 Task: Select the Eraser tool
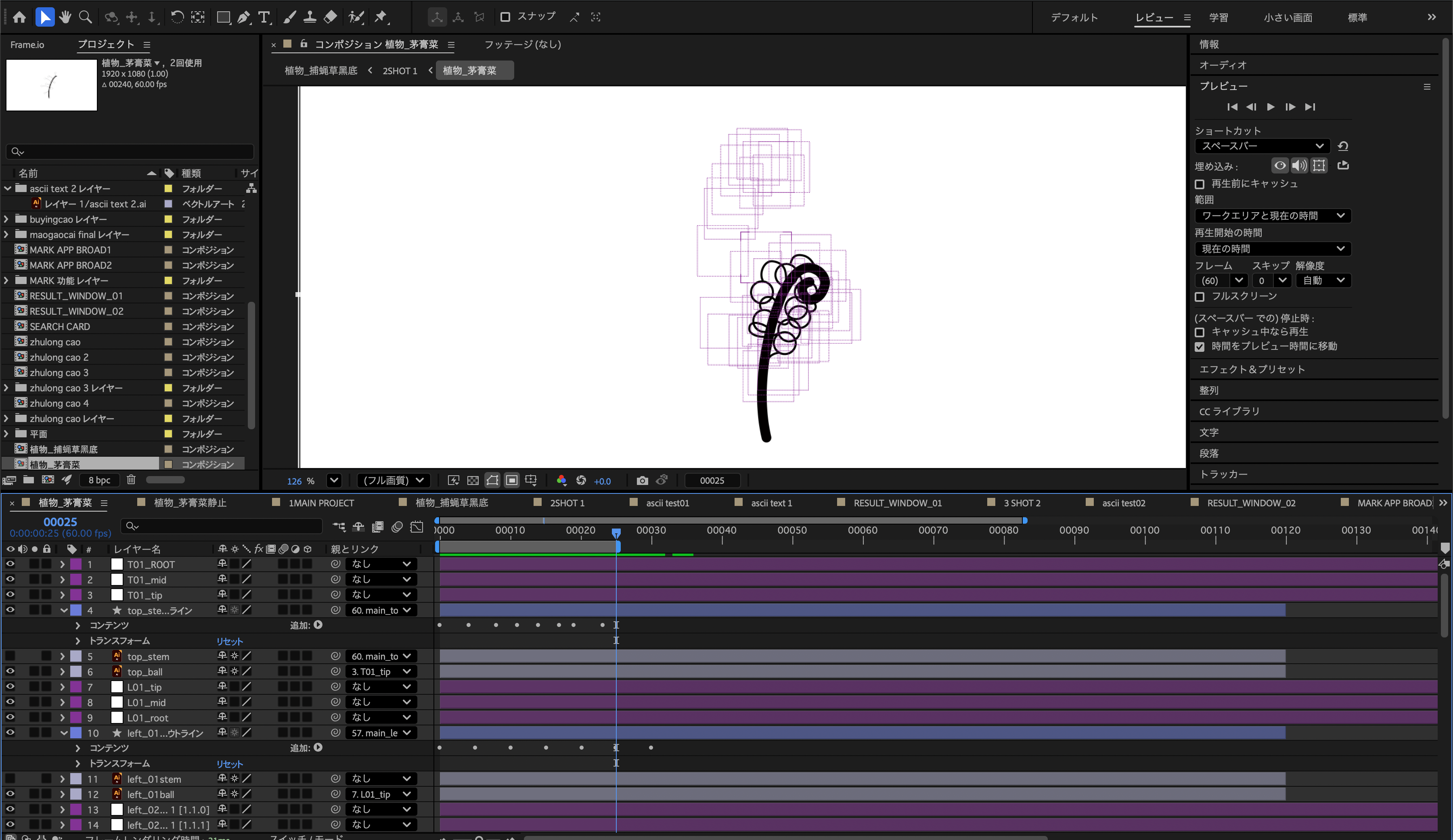click(330, 17)
